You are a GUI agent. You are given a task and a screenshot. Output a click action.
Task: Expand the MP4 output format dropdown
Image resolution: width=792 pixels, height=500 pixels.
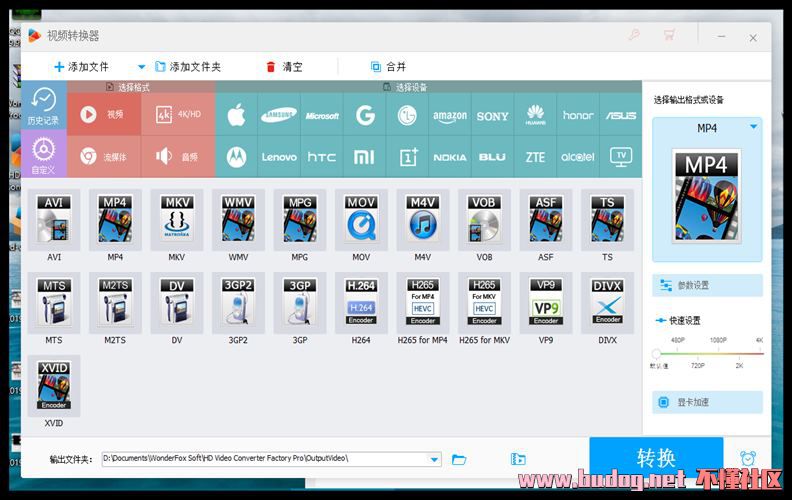(754, 127)
